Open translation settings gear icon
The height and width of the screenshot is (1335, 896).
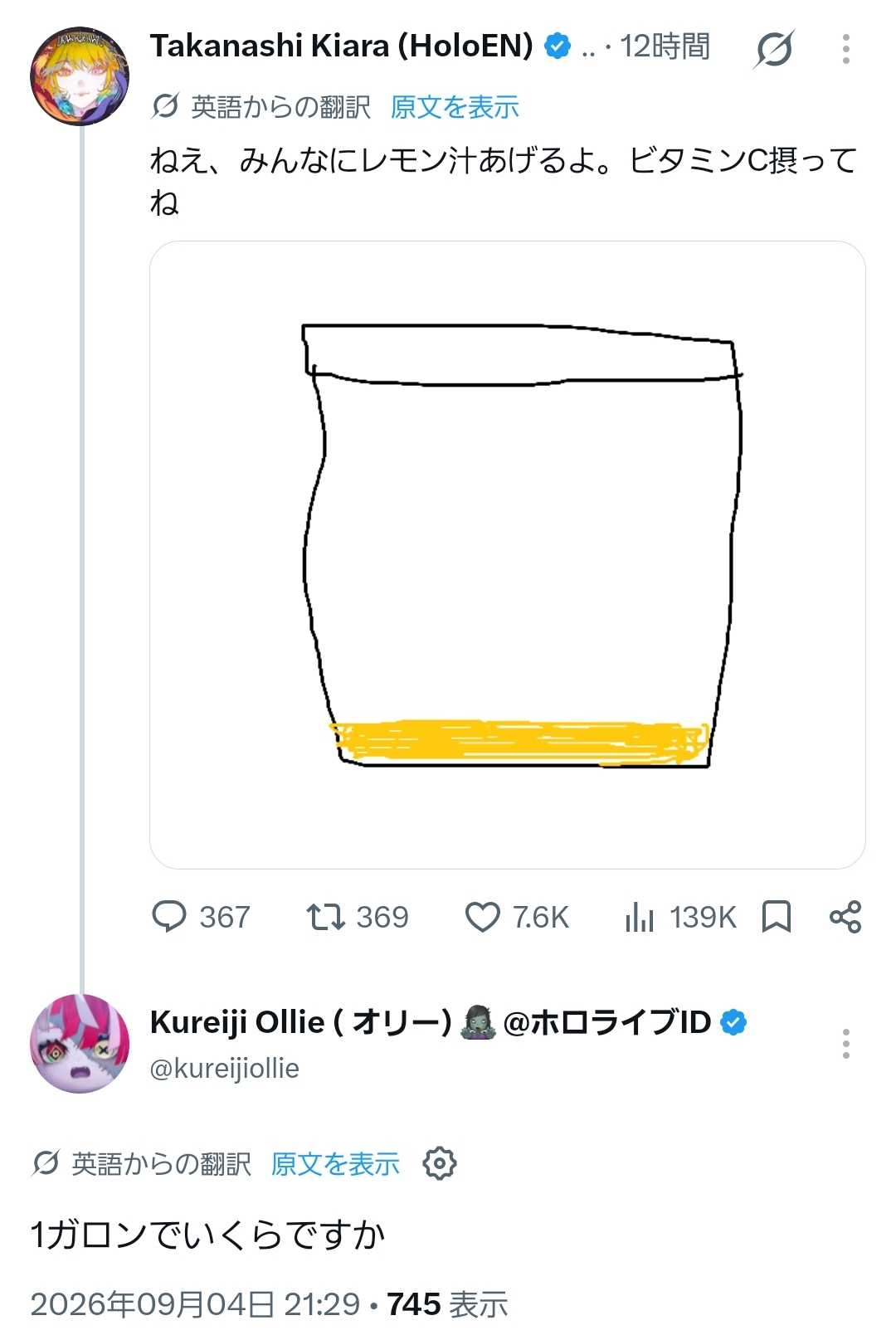tap(440, 1163)
